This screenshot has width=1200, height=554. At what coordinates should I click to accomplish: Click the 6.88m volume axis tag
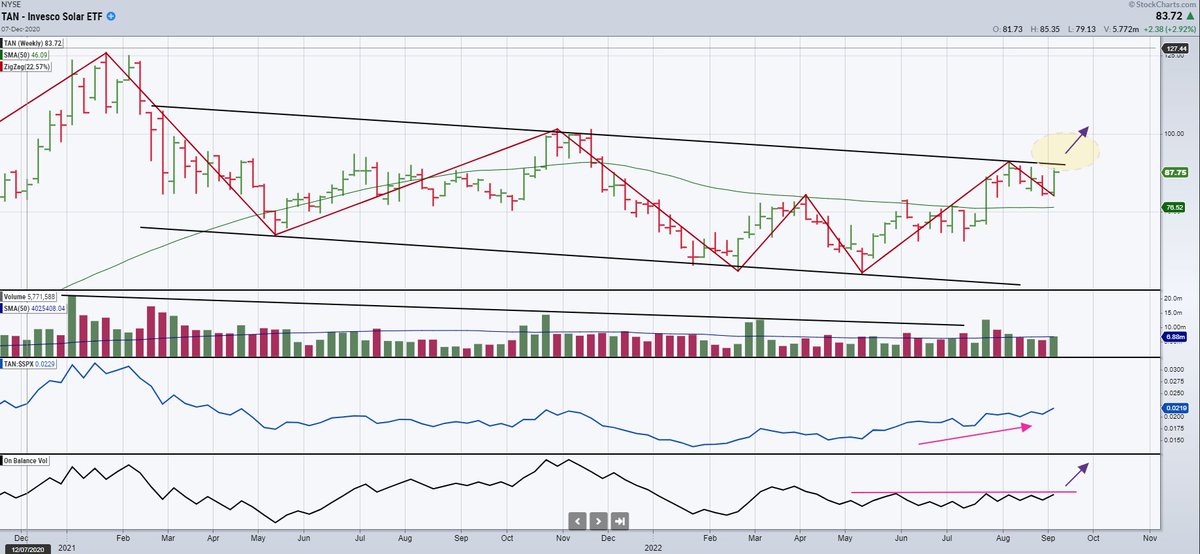click(x=1173, y=338)
